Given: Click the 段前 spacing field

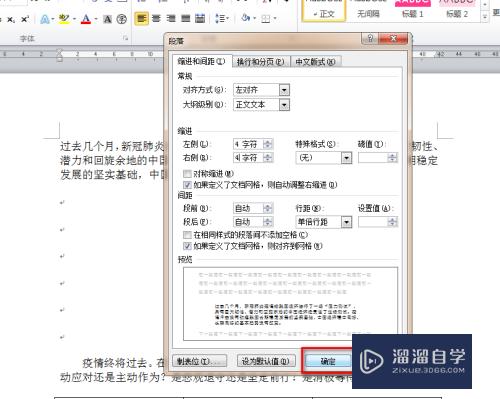Looking at the screenshot, I should (x=248, y=208).
